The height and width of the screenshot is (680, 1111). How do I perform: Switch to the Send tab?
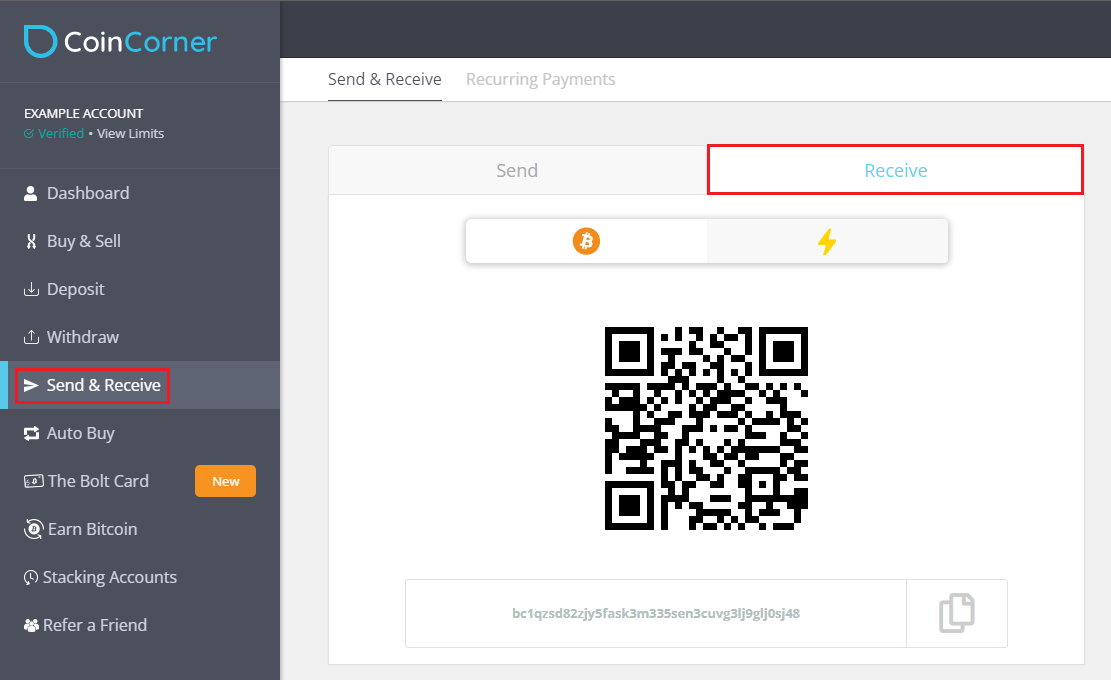click(x=517, y=170)
